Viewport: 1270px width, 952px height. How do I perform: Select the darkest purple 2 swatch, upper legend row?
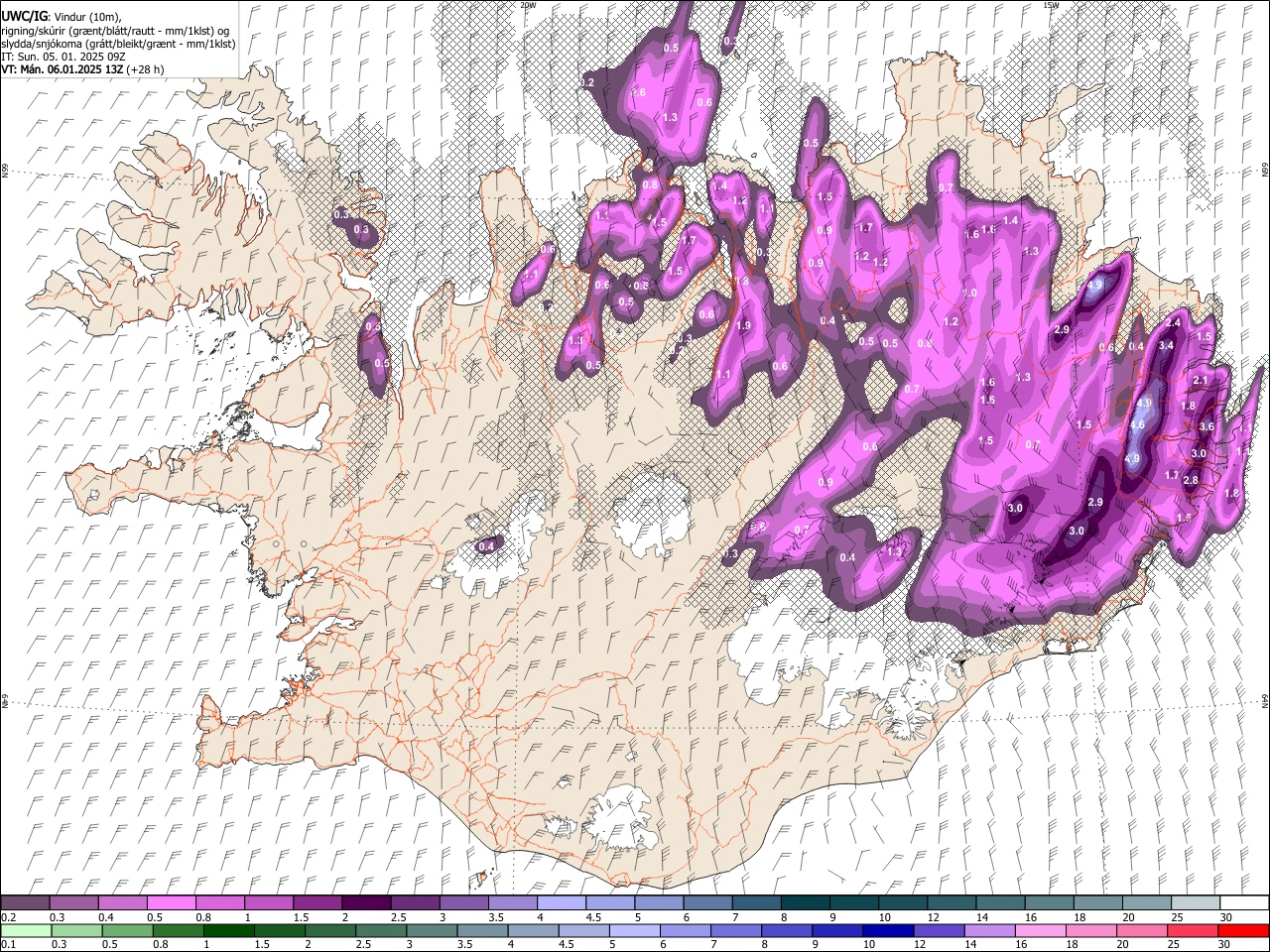pyautogui.click(x=365, y=902)
